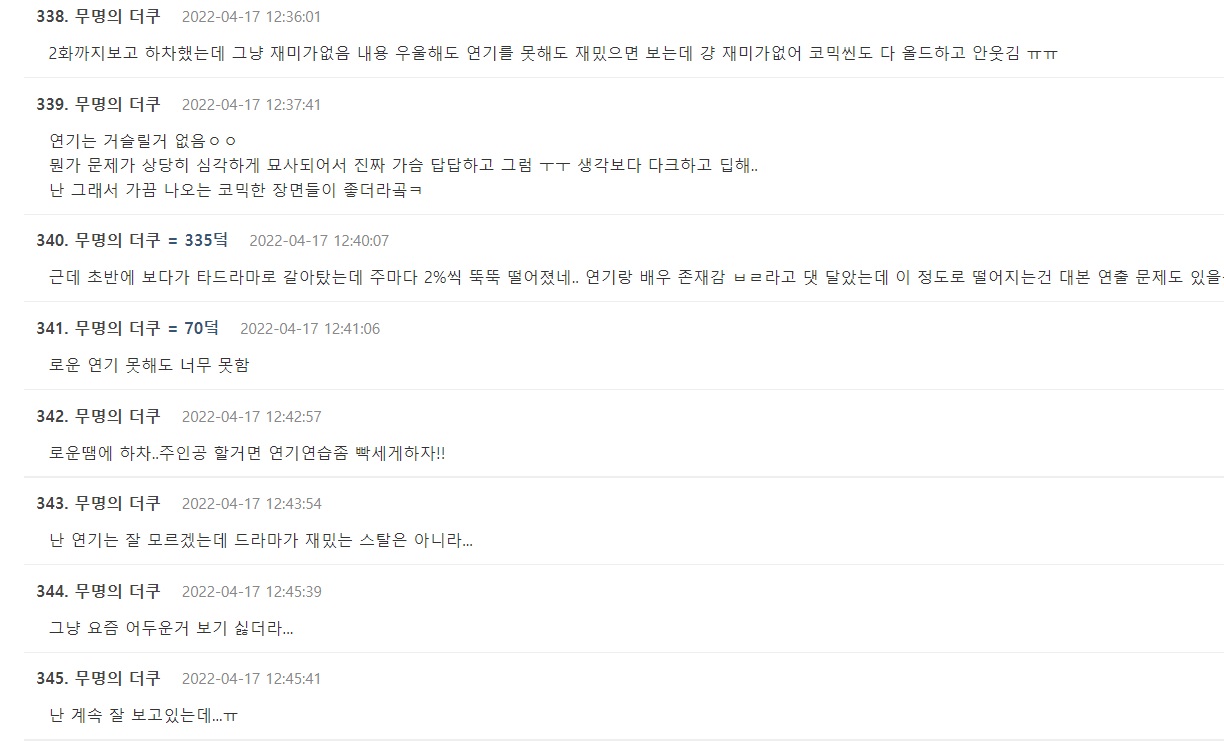The height and width of the screenshot is (741, 1224).
Task: Click the text of comment 338
Action: pyautogui.click(x=553, y=54)
